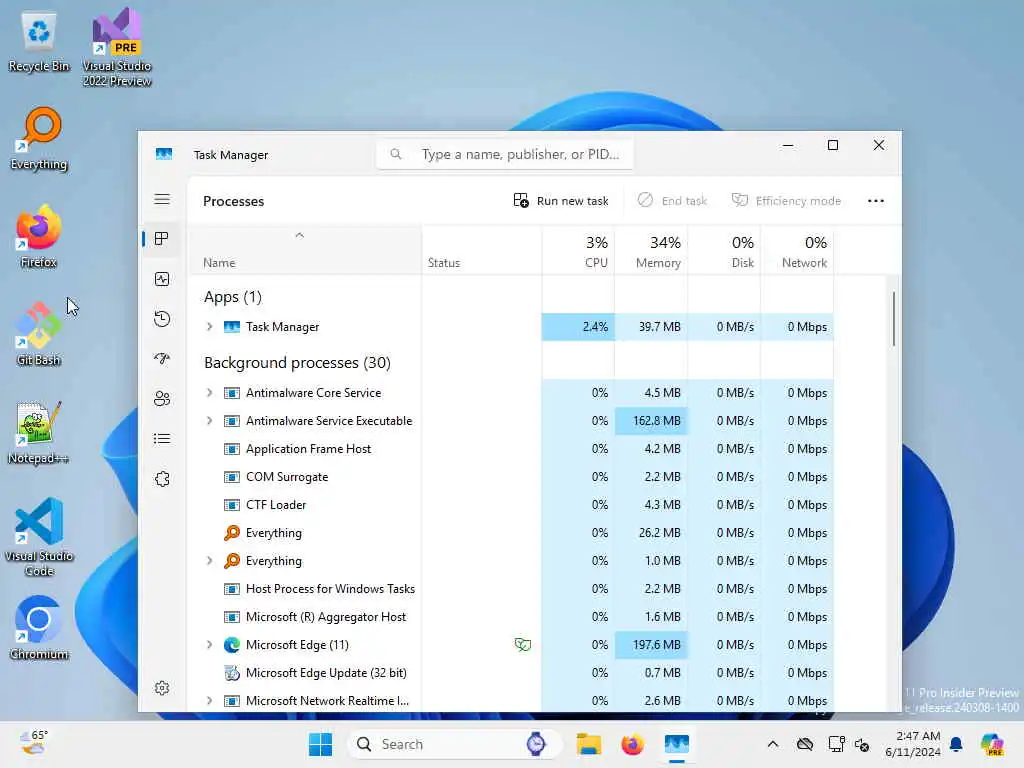The height and width of the screenshot is (768, 1024).
Task: Open File Explorer from the taskbar
Action: (x=588, y=744)
